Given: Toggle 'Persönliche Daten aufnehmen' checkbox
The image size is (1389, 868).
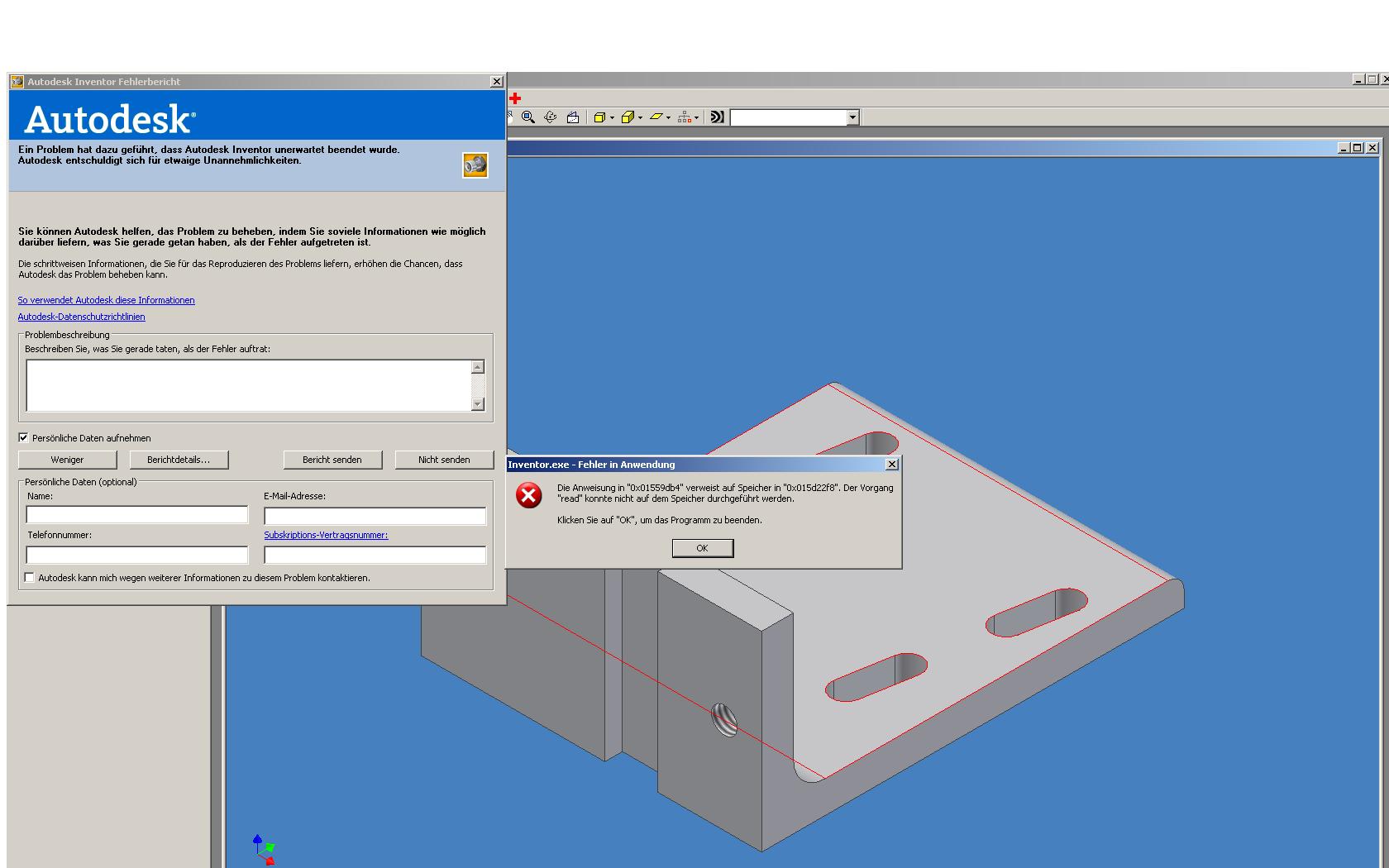Looking at the screenshot, I should [23, 438].
